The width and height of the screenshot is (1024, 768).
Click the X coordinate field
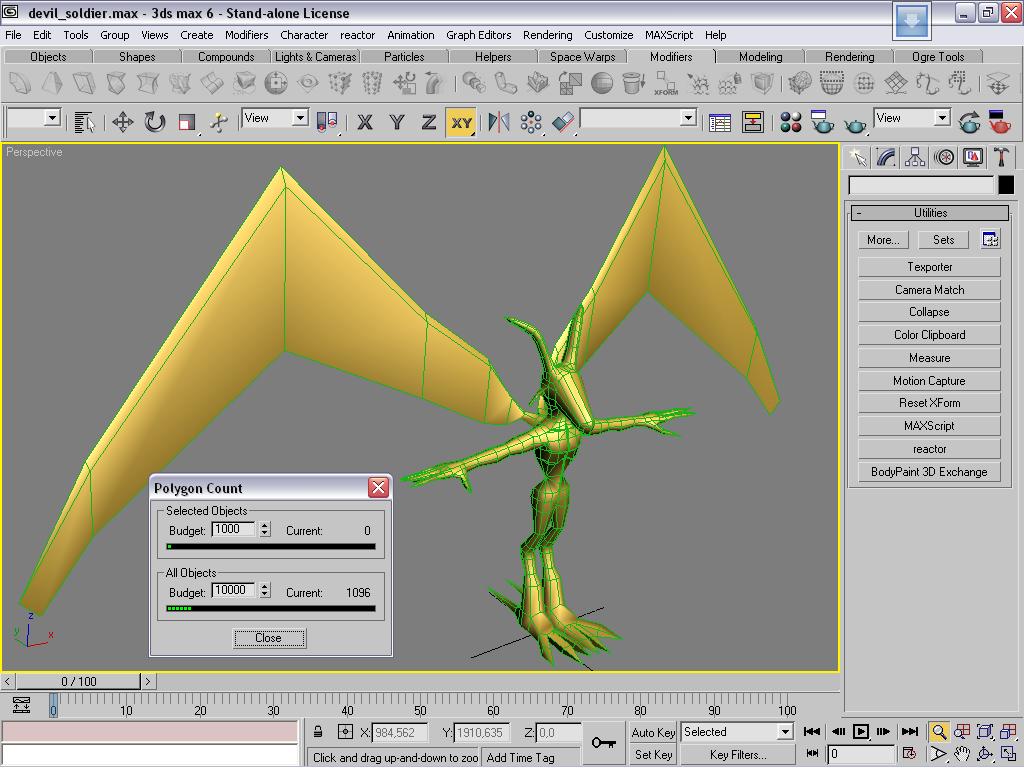[399, 733]
